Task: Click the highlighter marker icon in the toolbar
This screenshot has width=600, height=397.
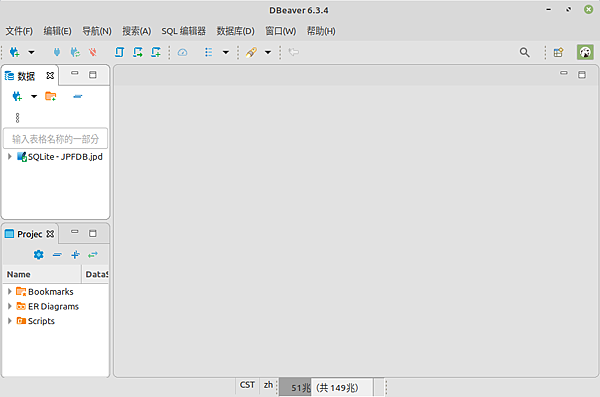Action: tap(251, 52)
